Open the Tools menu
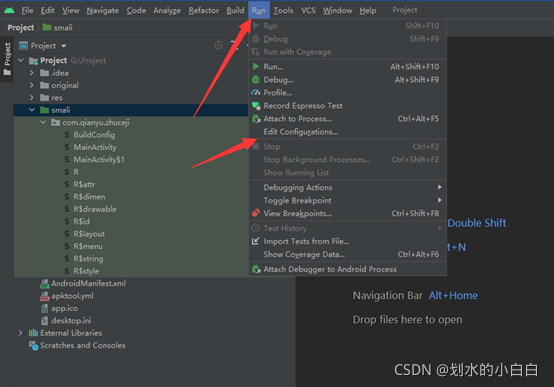Viewport: 554px width, 387px height. coord(283,11)
